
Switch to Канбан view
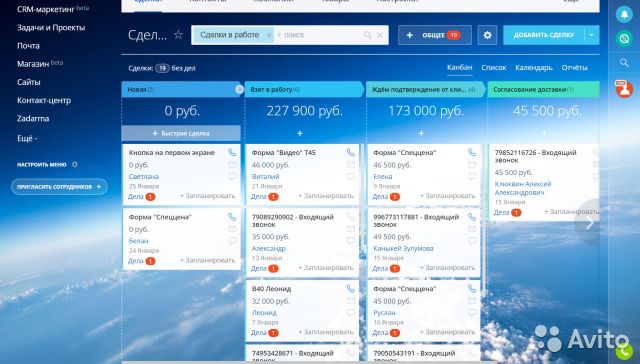click(460, 68)
